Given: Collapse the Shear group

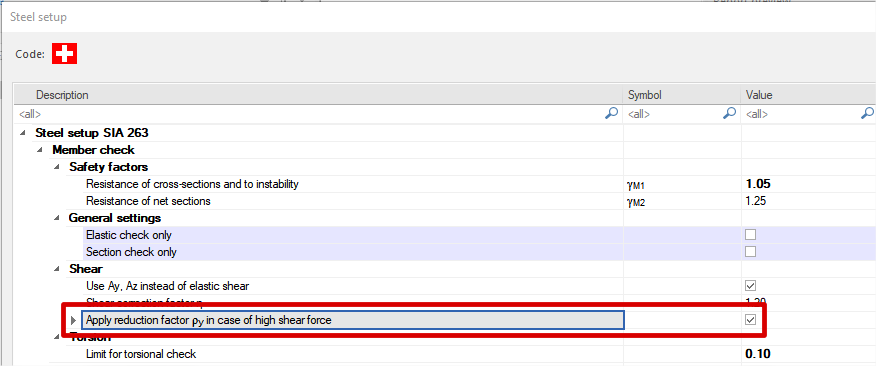Looking at the screenshot, I should click(x=56, y=269).
